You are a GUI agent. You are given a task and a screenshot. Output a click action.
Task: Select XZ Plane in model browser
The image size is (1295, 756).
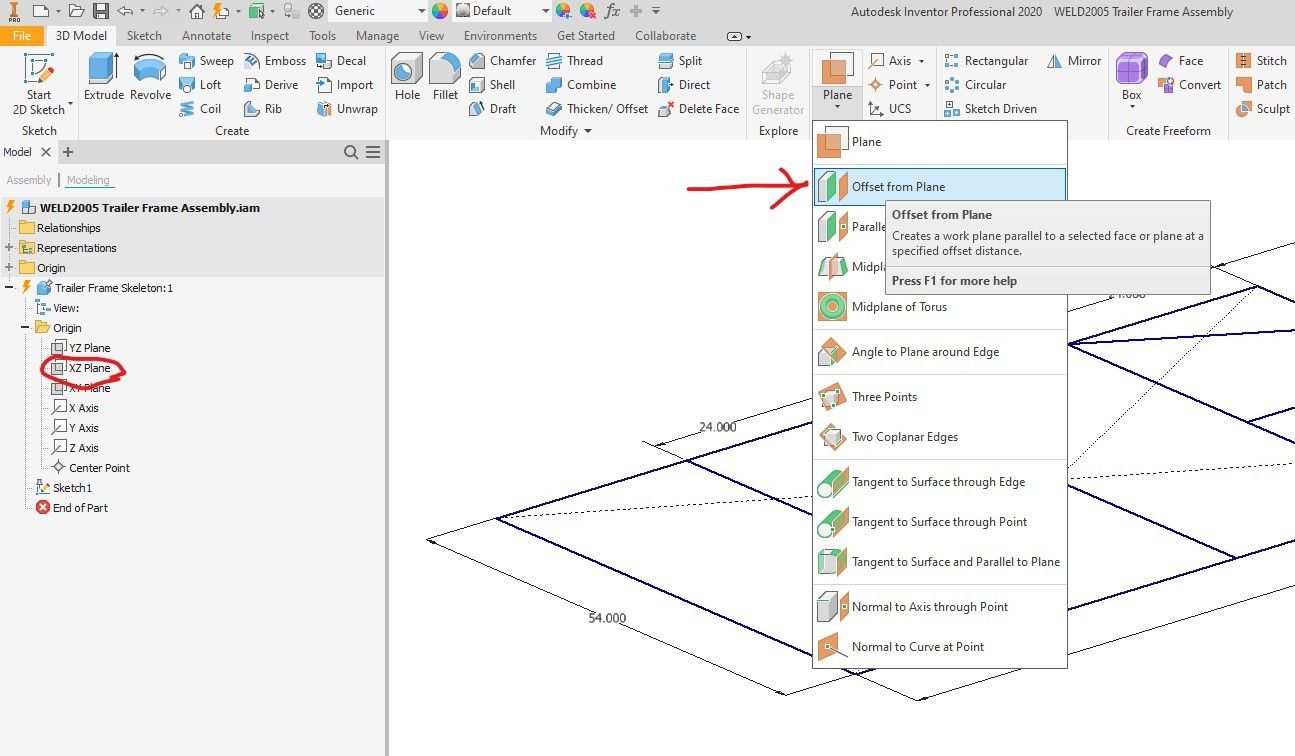pyautogui.click(x=81, y=368)
